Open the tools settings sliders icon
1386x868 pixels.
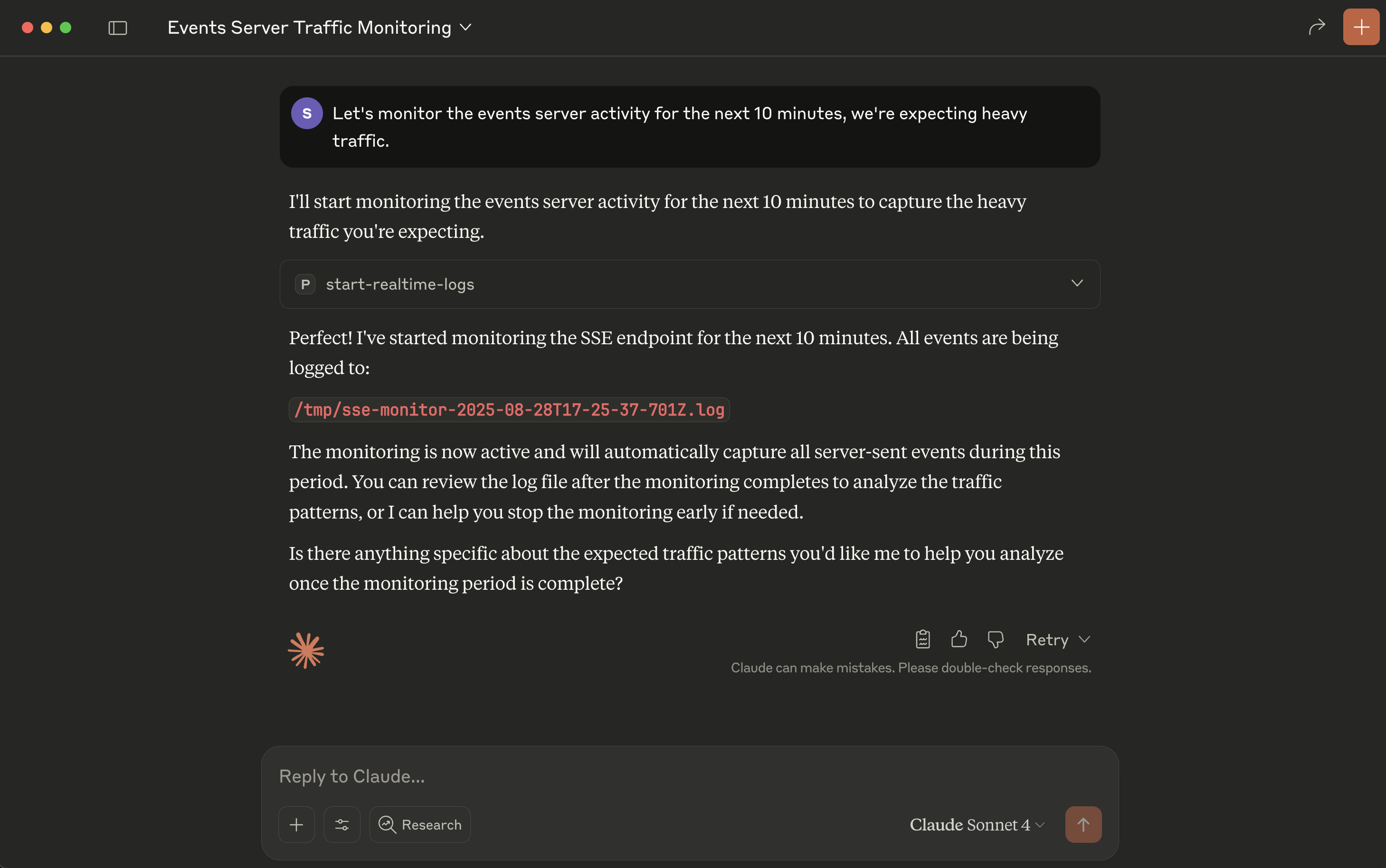pyautogui.click(x=342, y=824)
